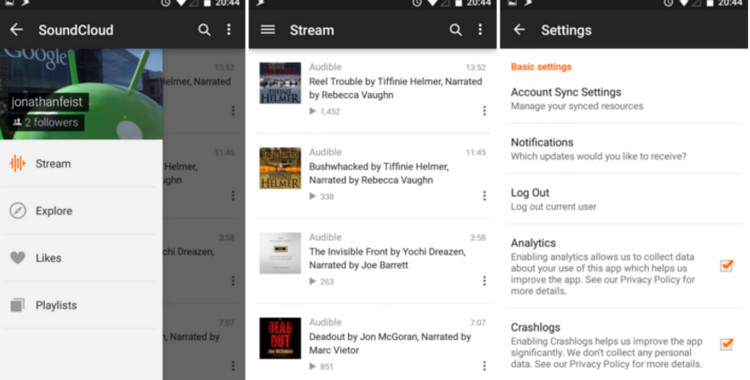The height and width of the screenshot is (380, 750).
Task: Tap the 13:52 duration on Stream list
Action: pos(476,67)
